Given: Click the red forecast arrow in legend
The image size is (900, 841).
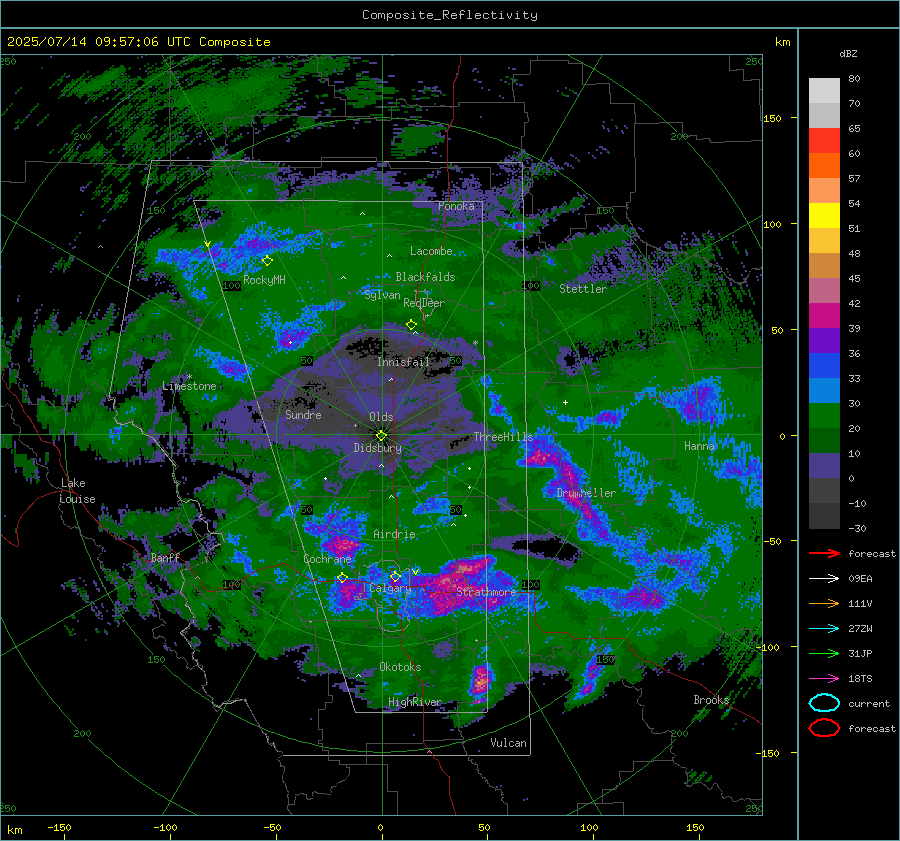Looking at the screenshot, I should (824, 553).
